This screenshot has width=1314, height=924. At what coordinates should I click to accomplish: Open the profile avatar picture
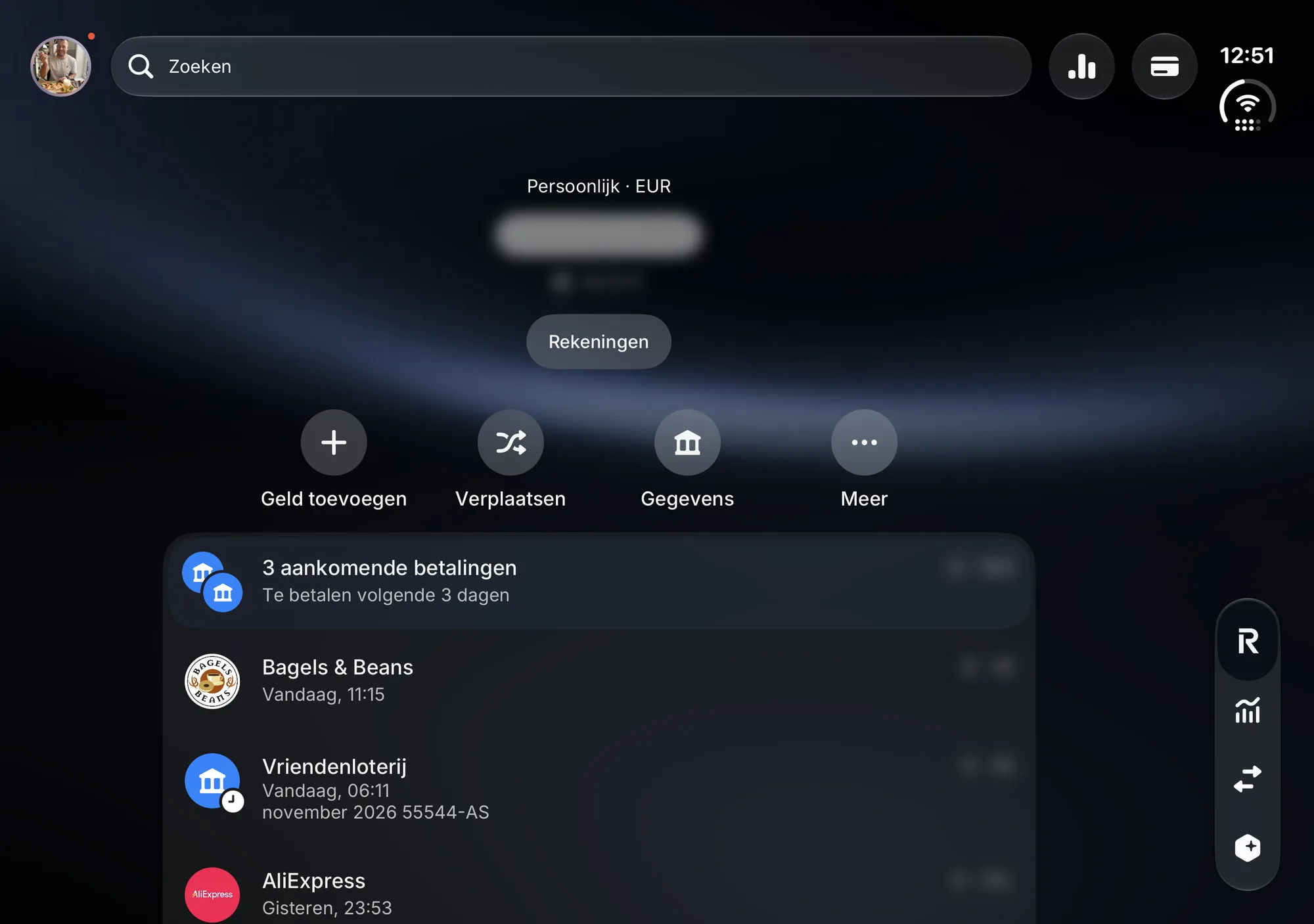[60, 66]
